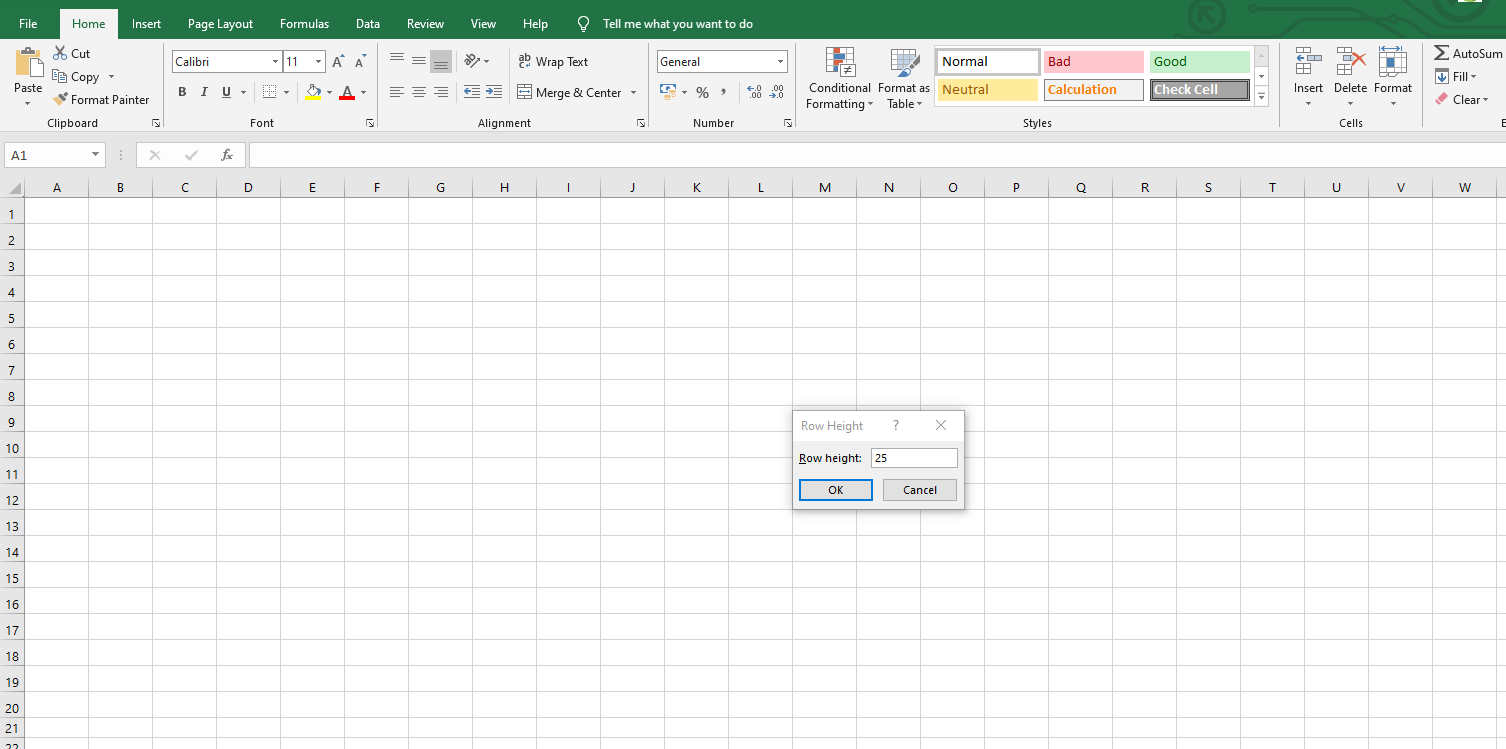Toggle bold formatting
This screenshot has width=1506, height=749.
182,91
